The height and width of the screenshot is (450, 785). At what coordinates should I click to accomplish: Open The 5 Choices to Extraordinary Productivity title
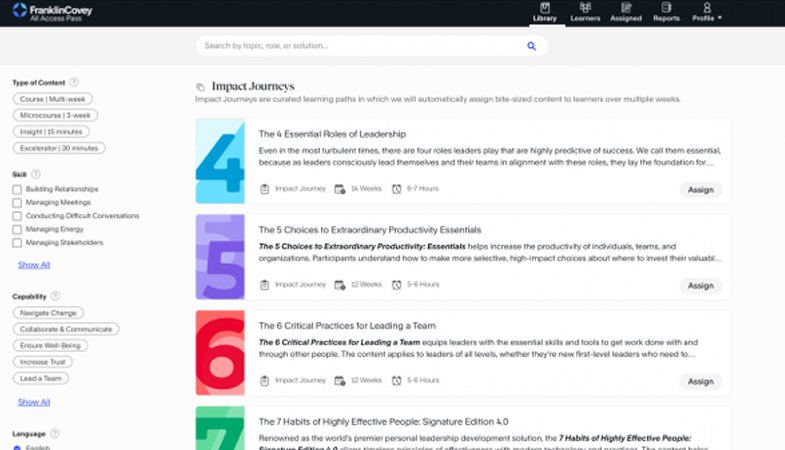coord(370,230)
